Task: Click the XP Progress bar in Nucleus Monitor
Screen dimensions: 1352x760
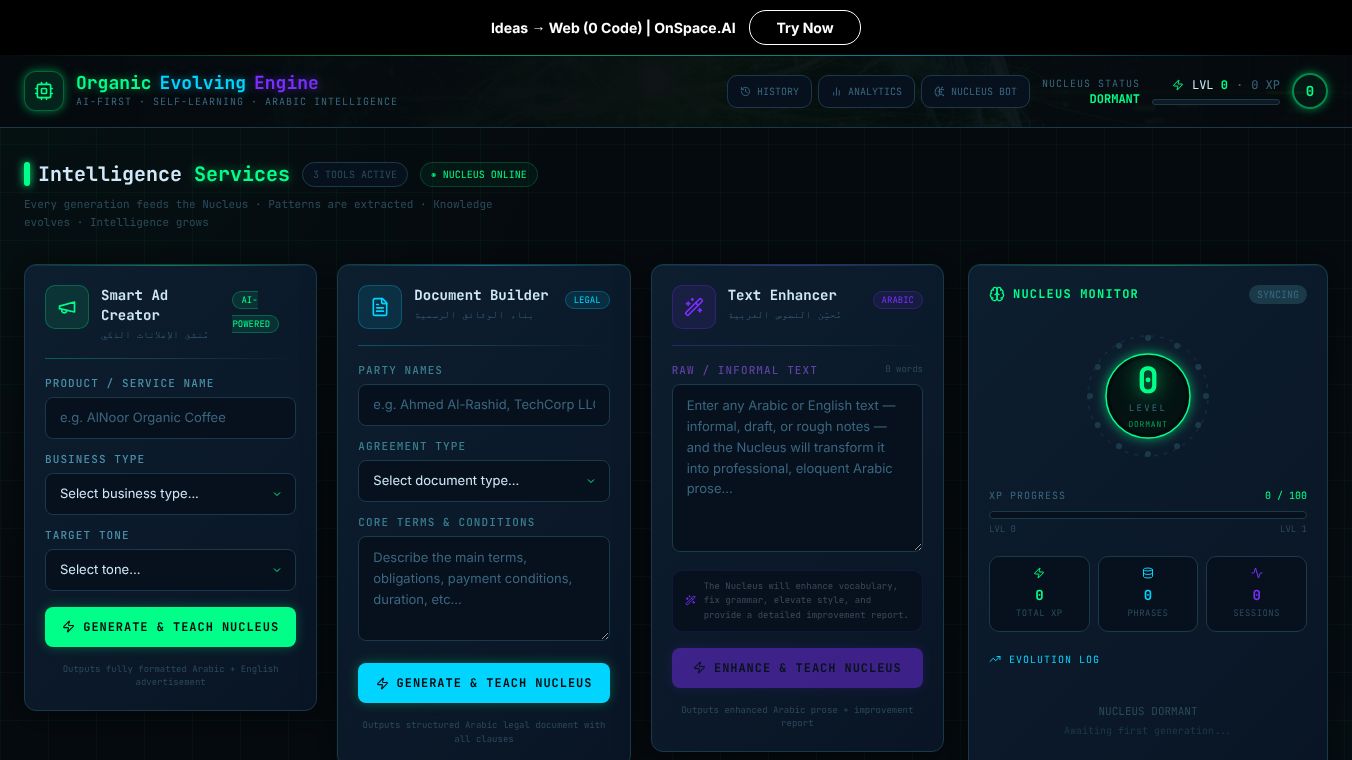Action: click(x=1148, y=515)
